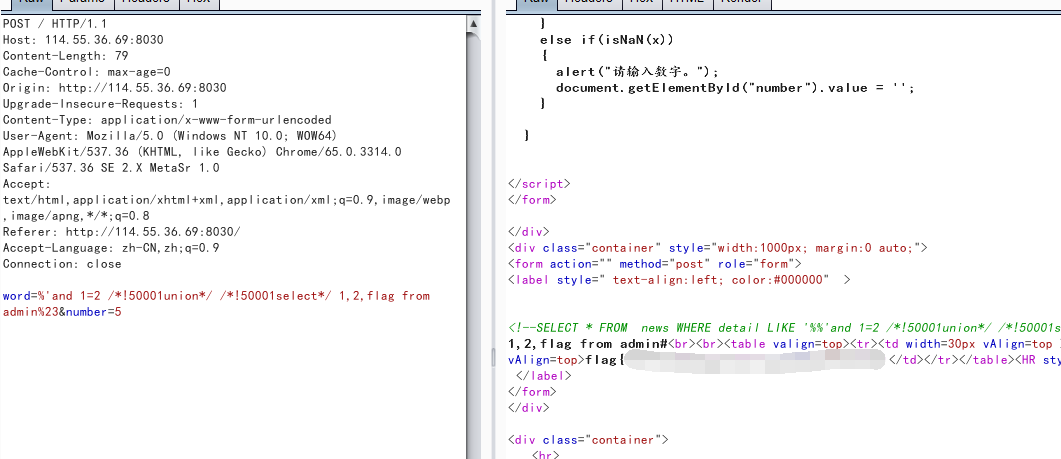This screenshot has width=1061, height=459.
Task: Click the document.getElementById("number").value line
Action: pyautogui.click(x=736, y=88)
